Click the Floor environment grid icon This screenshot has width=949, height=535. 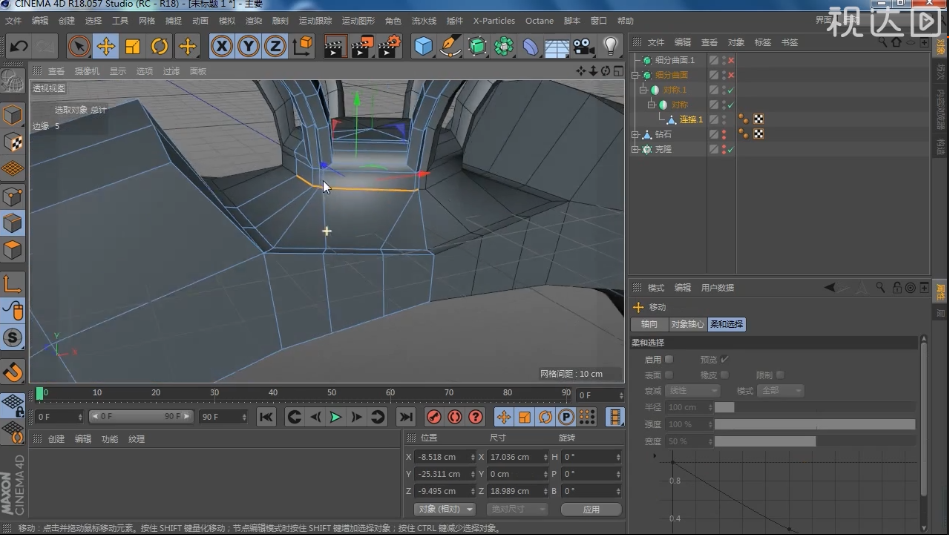(x=557, y=47)
